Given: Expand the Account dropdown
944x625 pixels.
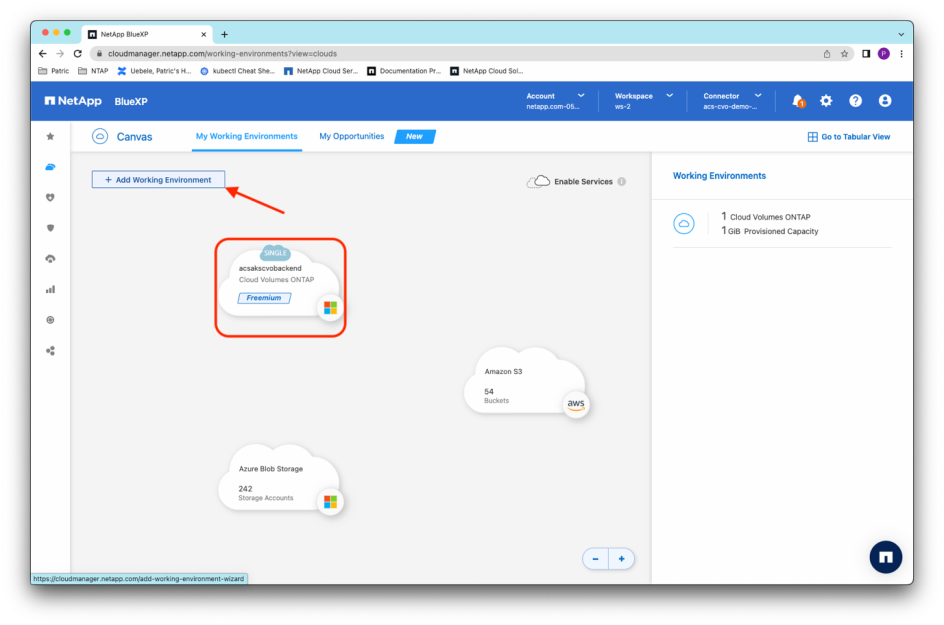Looking at the screenshot, I should tap(553, 101).
